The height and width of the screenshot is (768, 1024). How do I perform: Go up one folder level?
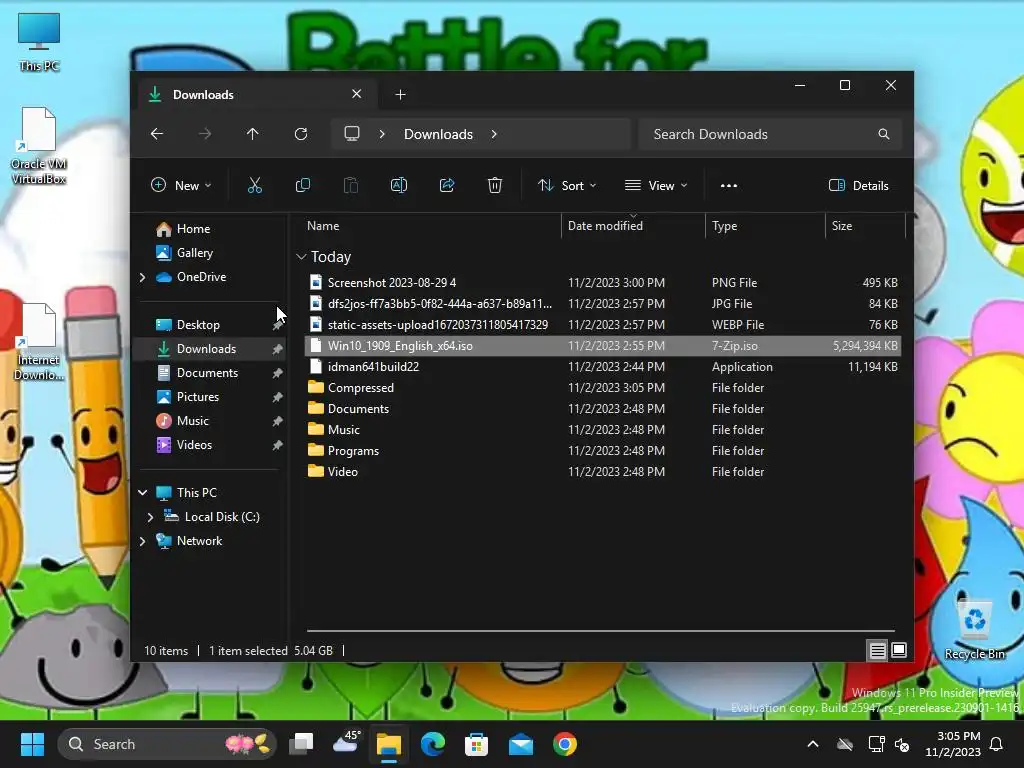(x=253, y=134)
